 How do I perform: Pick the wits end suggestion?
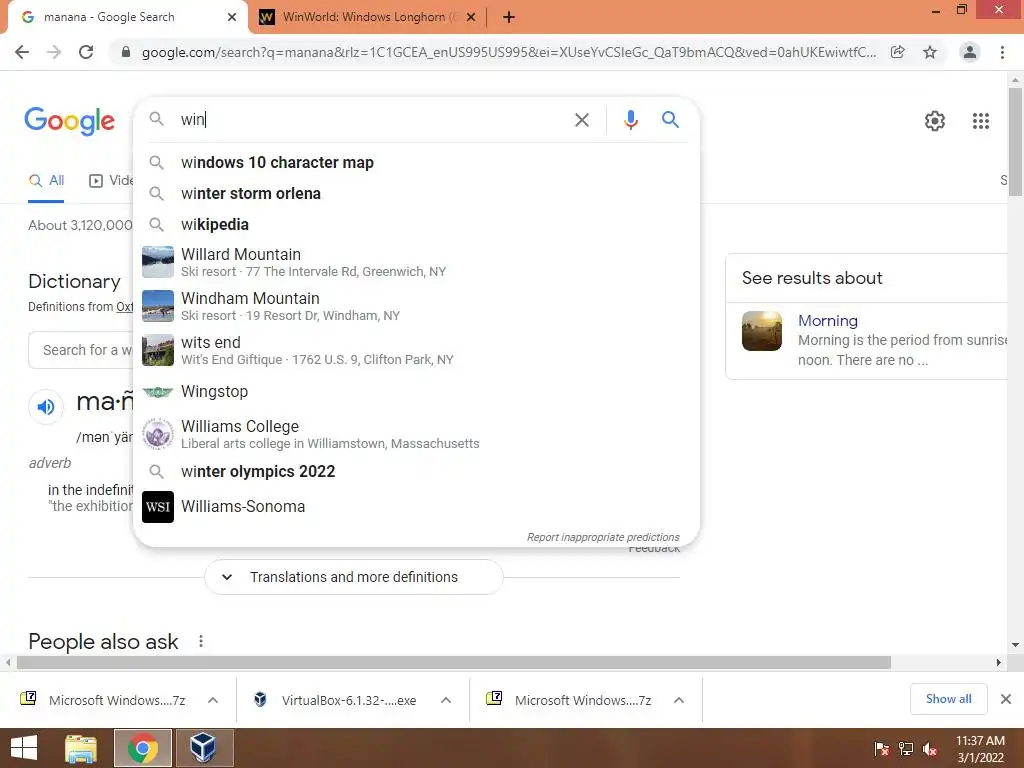(x=415, y=350)
